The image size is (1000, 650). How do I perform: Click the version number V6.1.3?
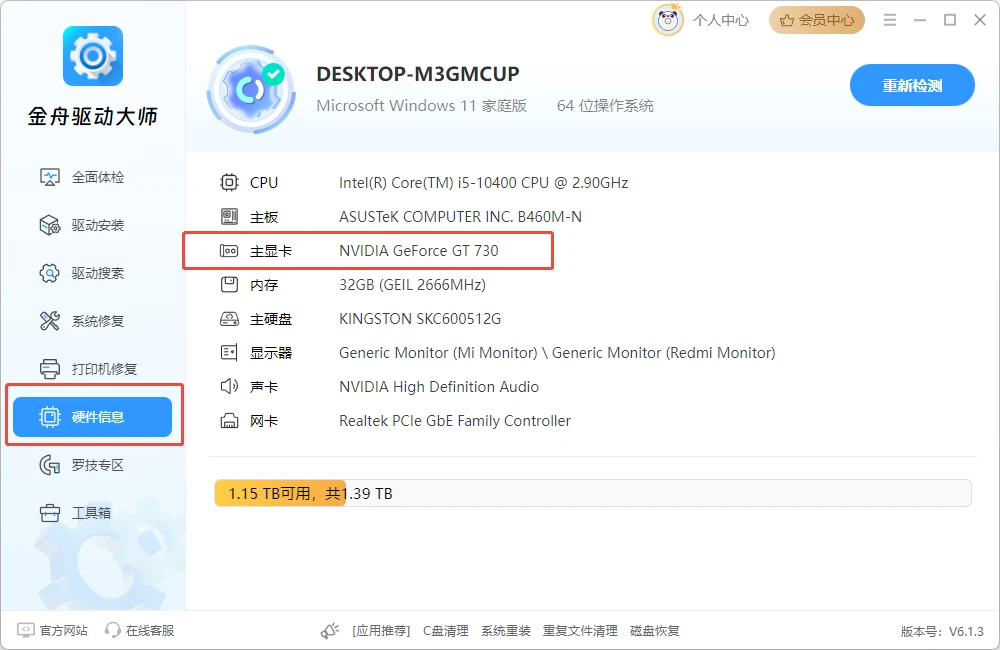coord(966,632)
